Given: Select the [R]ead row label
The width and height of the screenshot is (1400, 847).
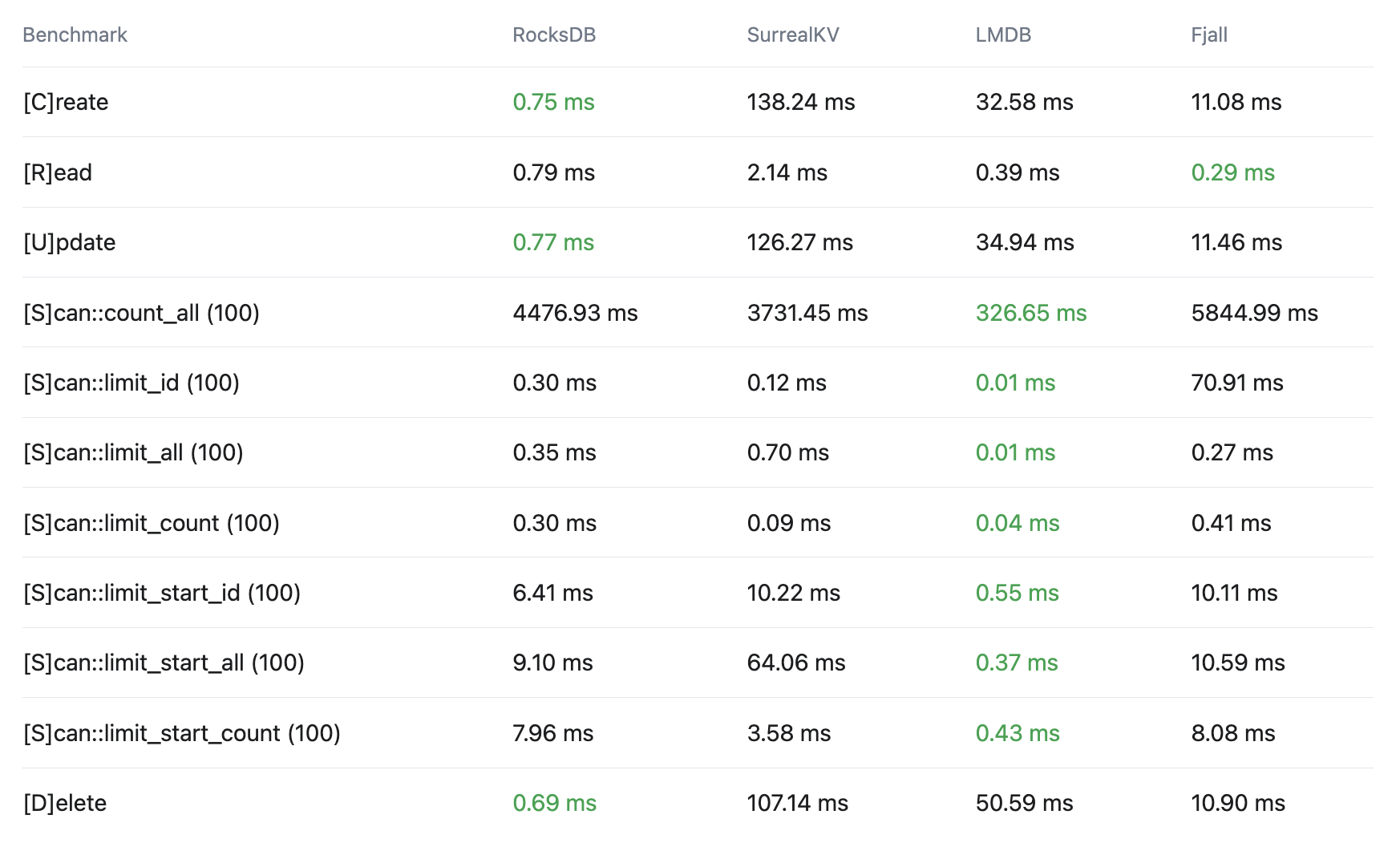Looking at the screenshot, I should 58,172.
